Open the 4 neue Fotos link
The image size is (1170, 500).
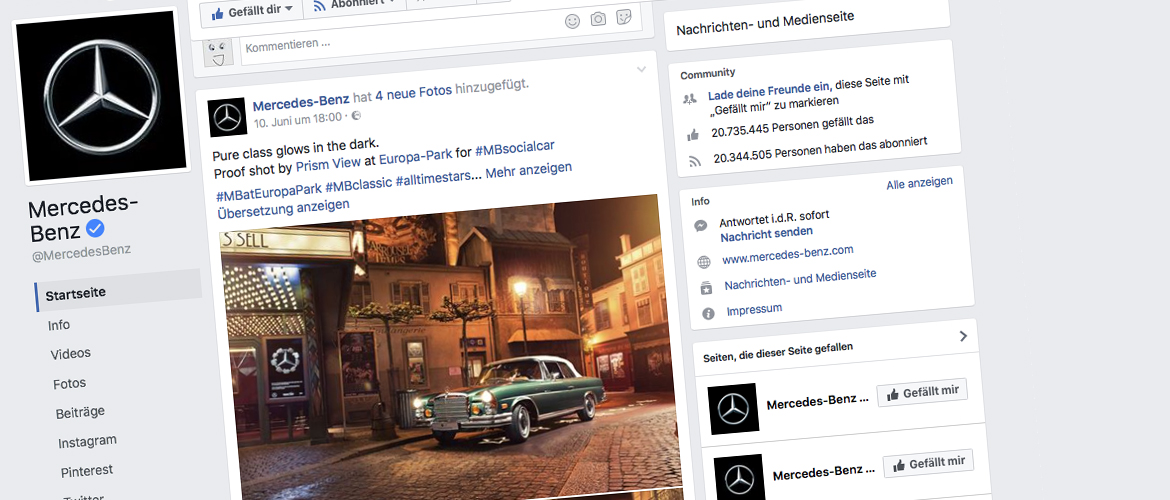[x=413, y=91]
